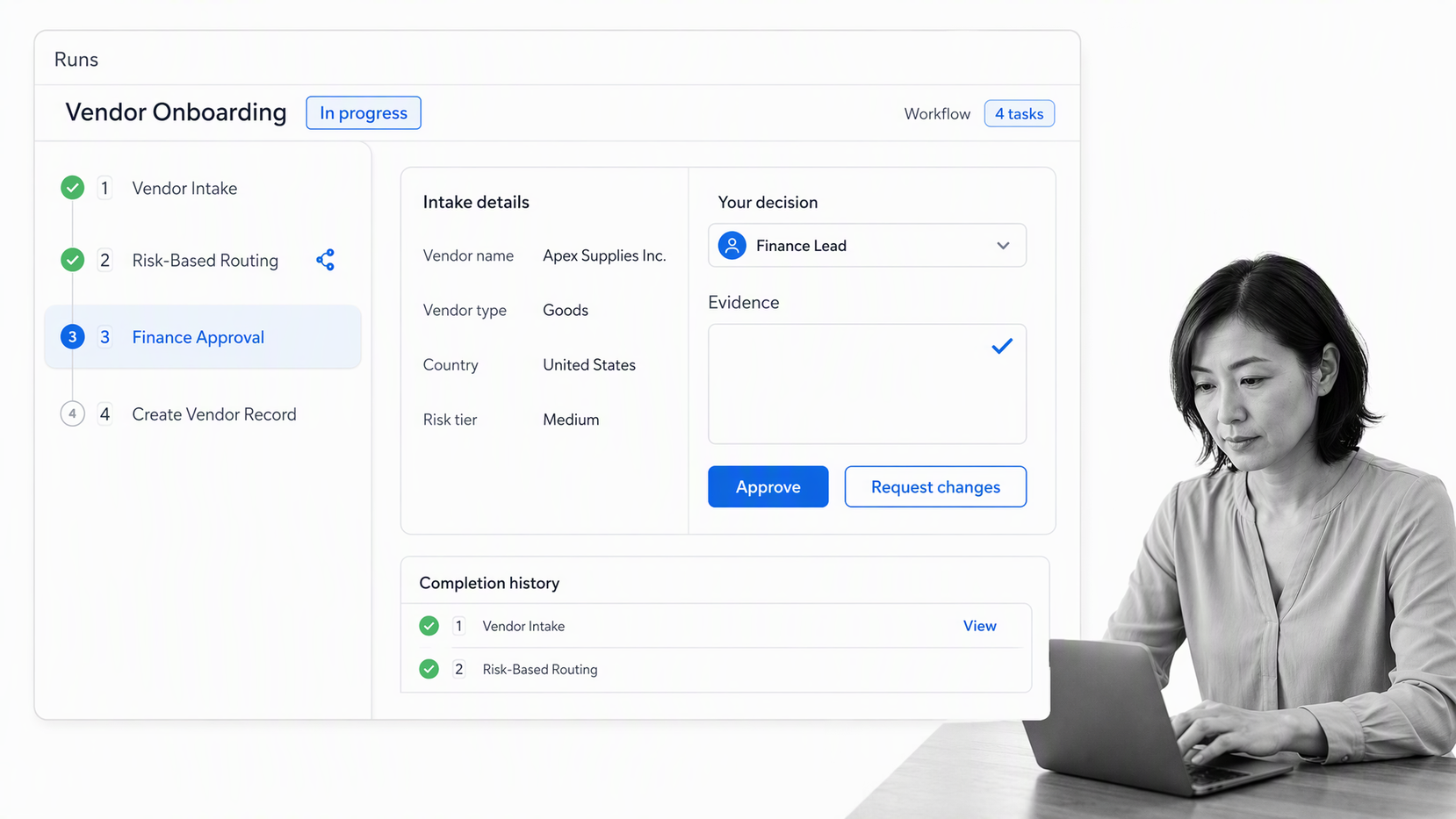Select the Create Vendor Record step

(x=214, y=414)
